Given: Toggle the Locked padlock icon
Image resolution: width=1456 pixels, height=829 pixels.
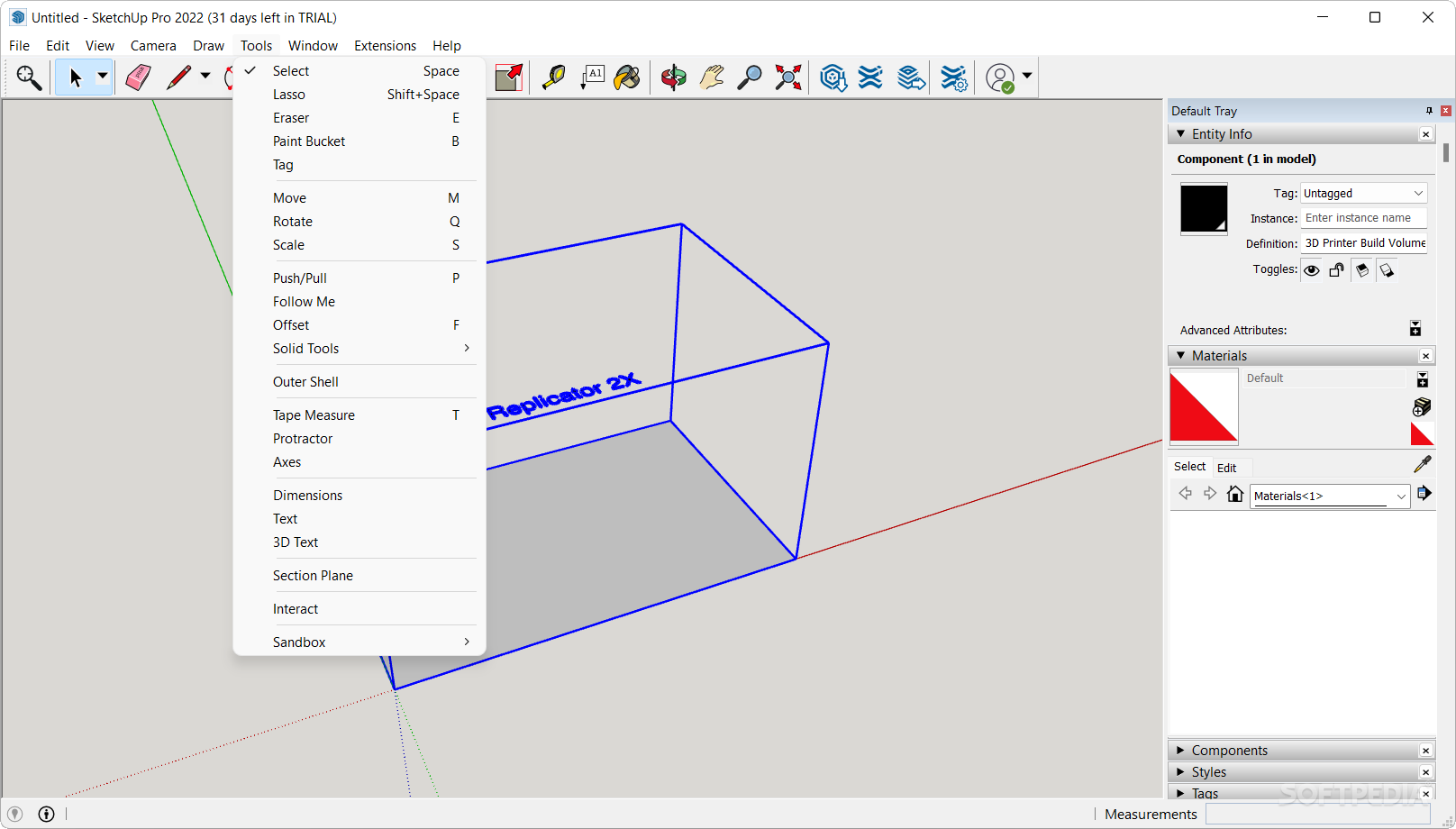Looking at the screenshot, I should click(x=1336, y=270).
